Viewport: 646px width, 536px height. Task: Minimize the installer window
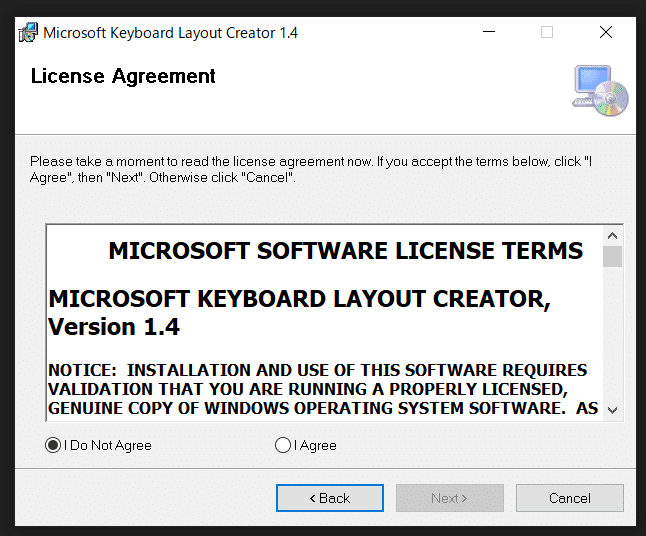(x=489, y=32)
